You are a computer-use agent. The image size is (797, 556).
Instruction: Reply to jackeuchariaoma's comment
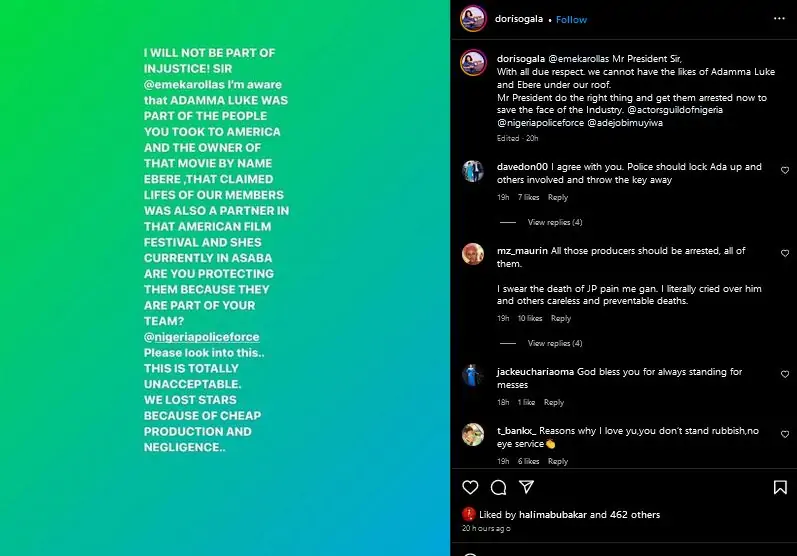pyautogui.click(x=553, y=402)
